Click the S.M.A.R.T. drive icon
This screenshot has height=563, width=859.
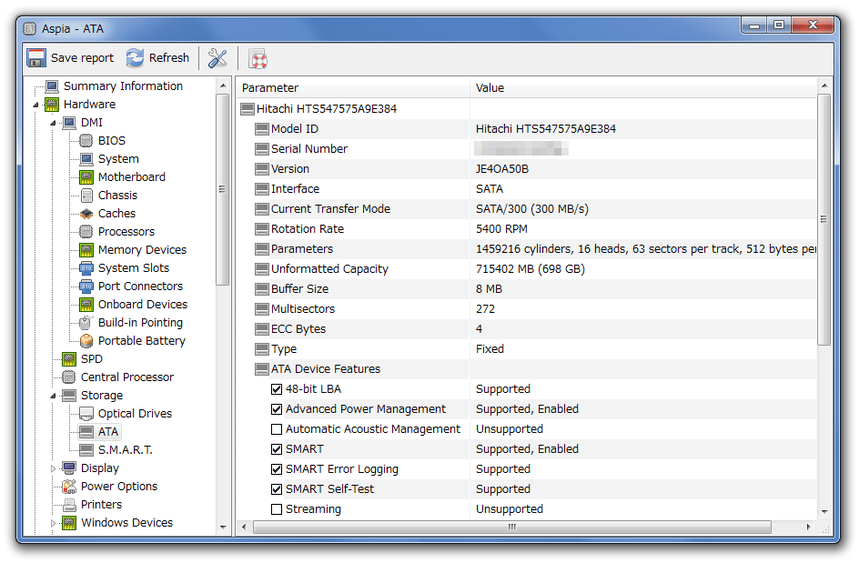coord(86,450)
